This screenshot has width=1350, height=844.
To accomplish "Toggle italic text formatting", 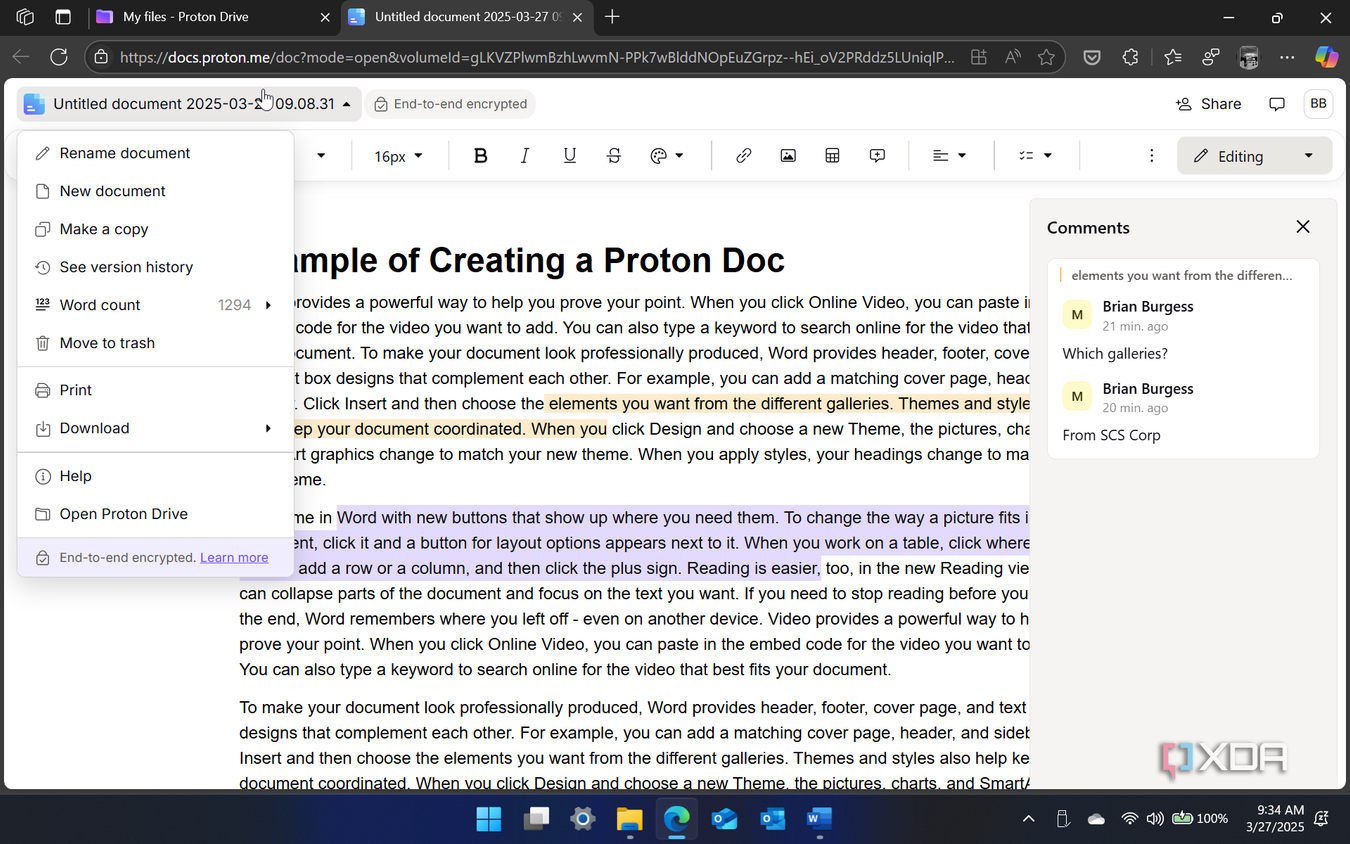I will [525, 156].
